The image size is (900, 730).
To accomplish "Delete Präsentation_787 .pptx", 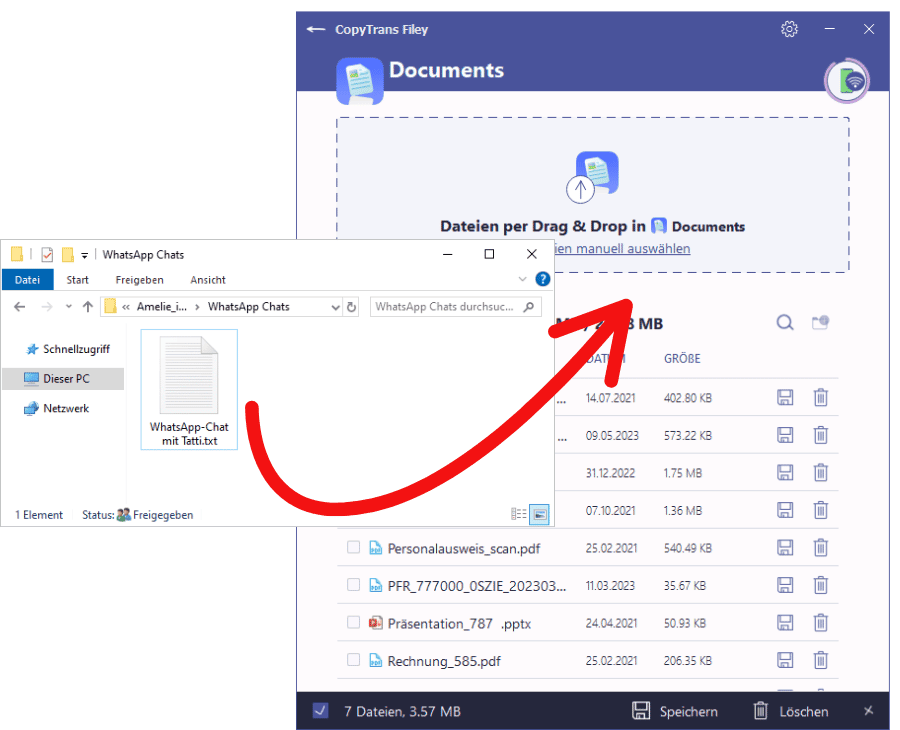I will tap(821, 623).
